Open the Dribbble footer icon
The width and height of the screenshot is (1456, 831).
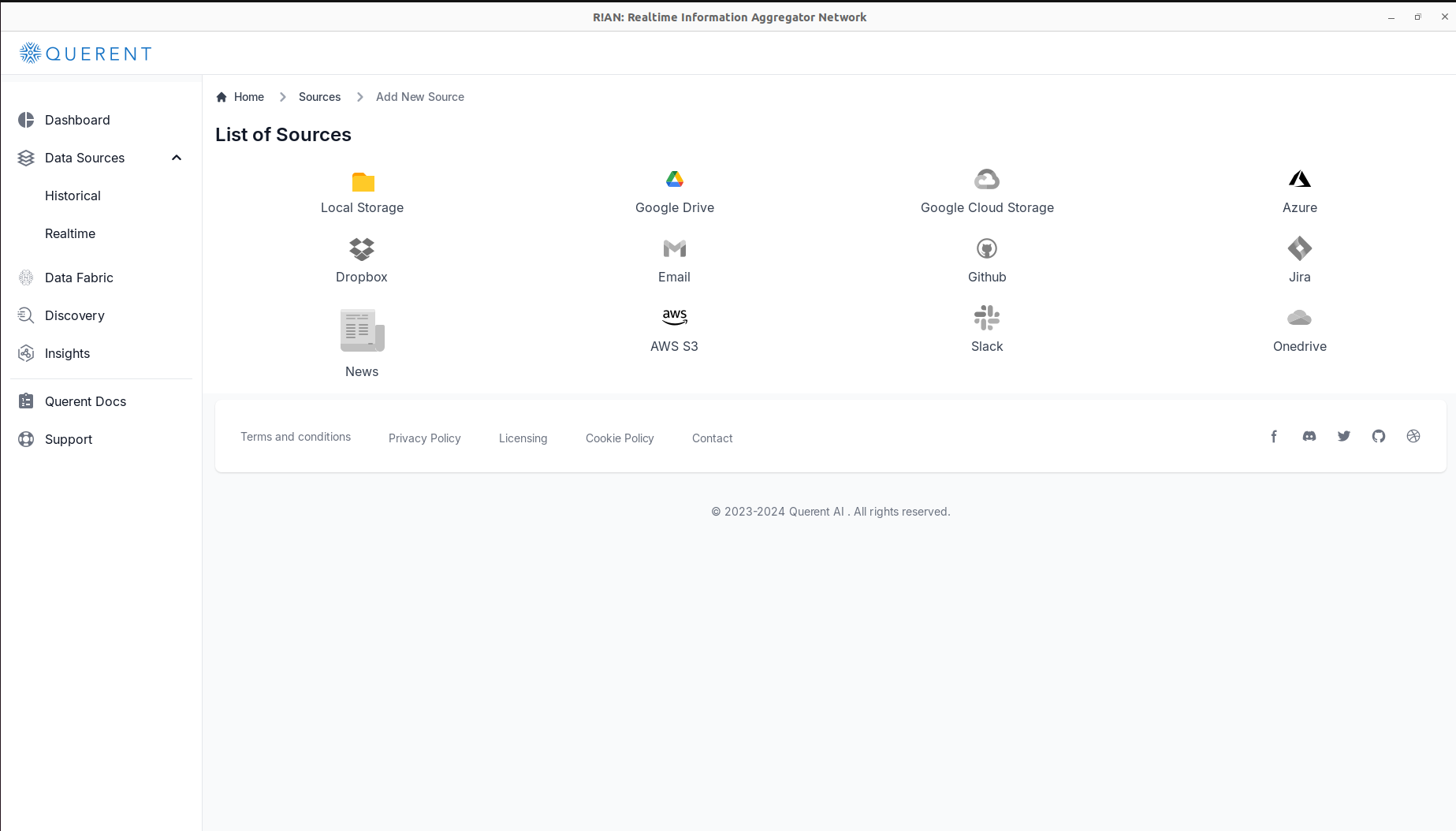click(x=1413, y=436)
